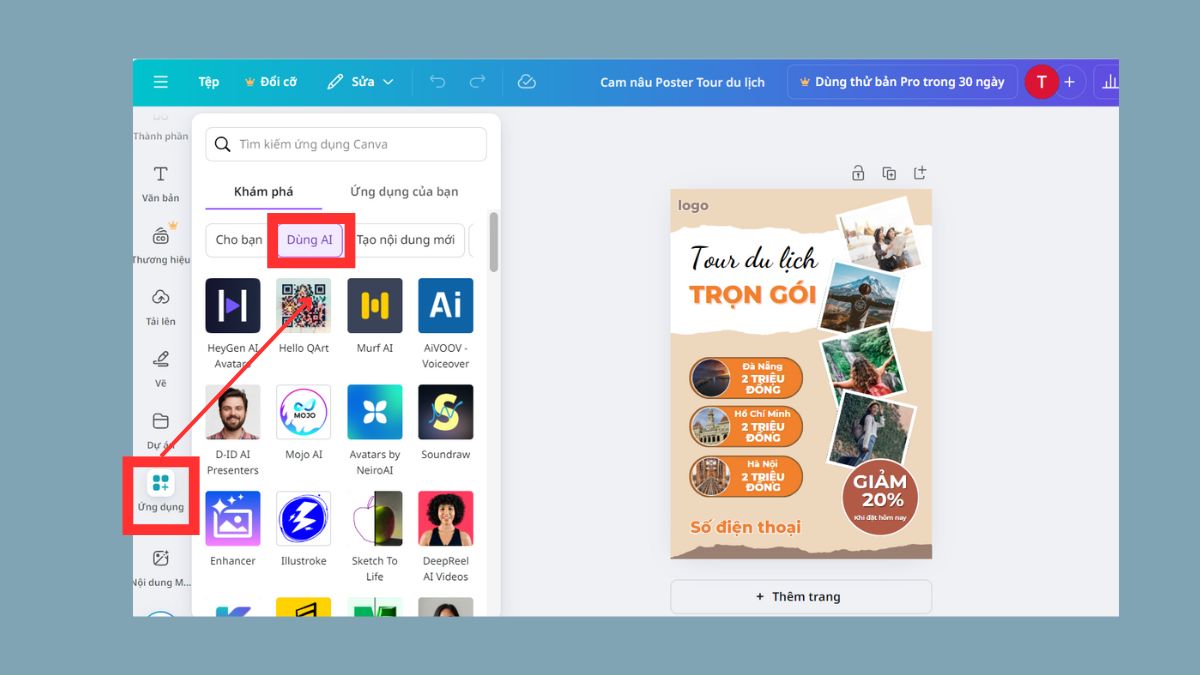This screenshot has width=1200, height=675.
Task: Select the Đà Nẵng price badge
Action: (x=746, y=378)
